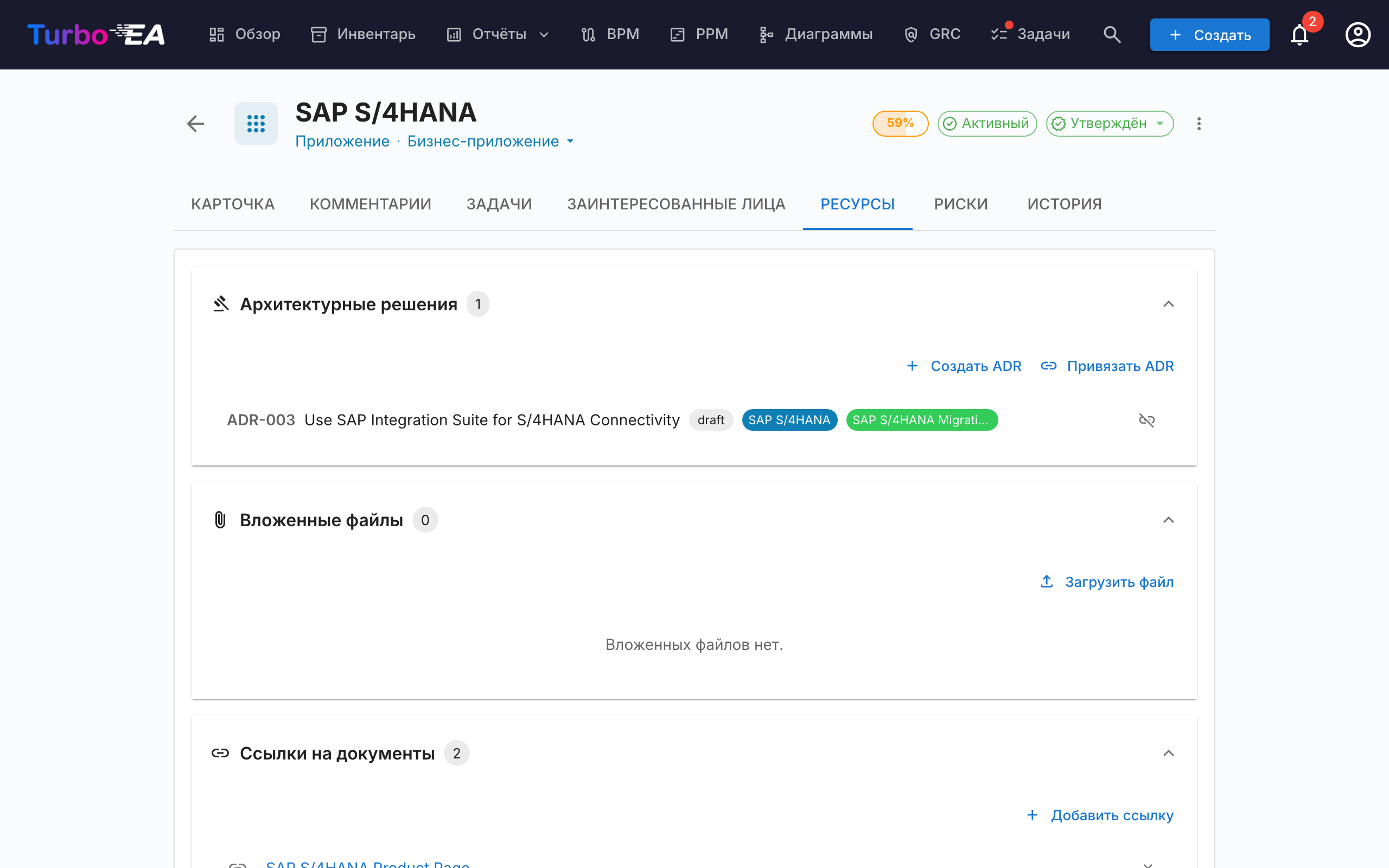Screen dimensions: 1389x868
Task: Click the blue SAP S/4HANA chip
Action: coord(789,420)
